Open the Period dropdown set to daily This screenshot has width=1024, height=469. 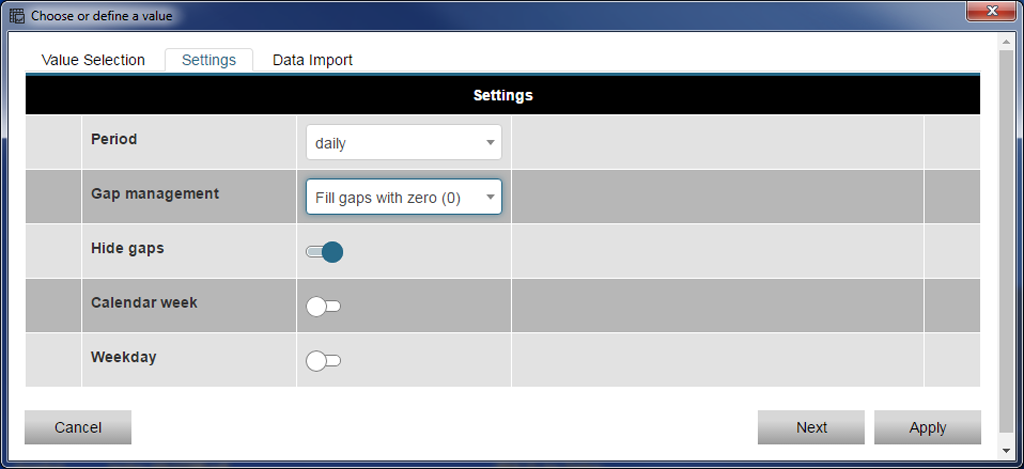click(403, 143)
